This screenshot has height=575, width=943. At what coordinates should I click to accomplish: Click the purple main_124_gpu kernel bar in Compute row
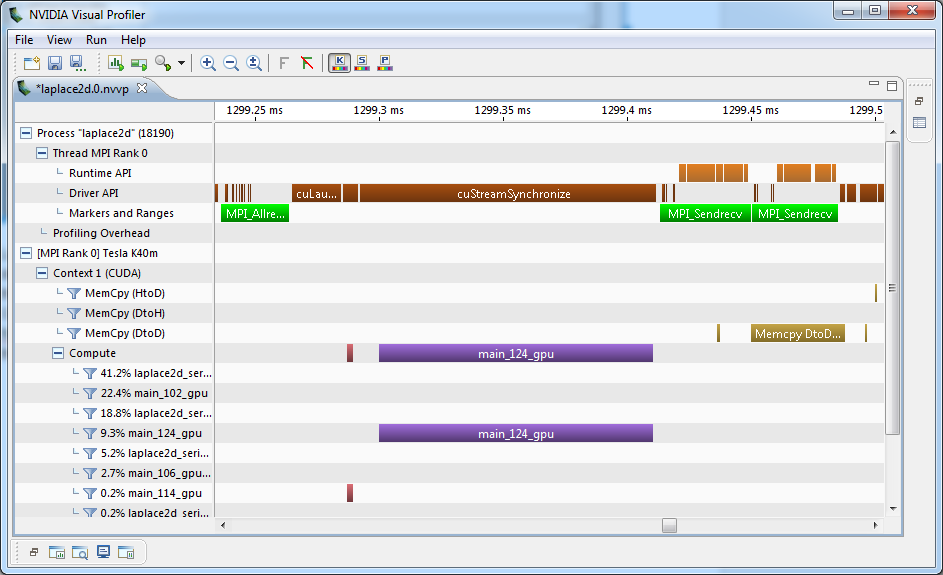(515, 353)
